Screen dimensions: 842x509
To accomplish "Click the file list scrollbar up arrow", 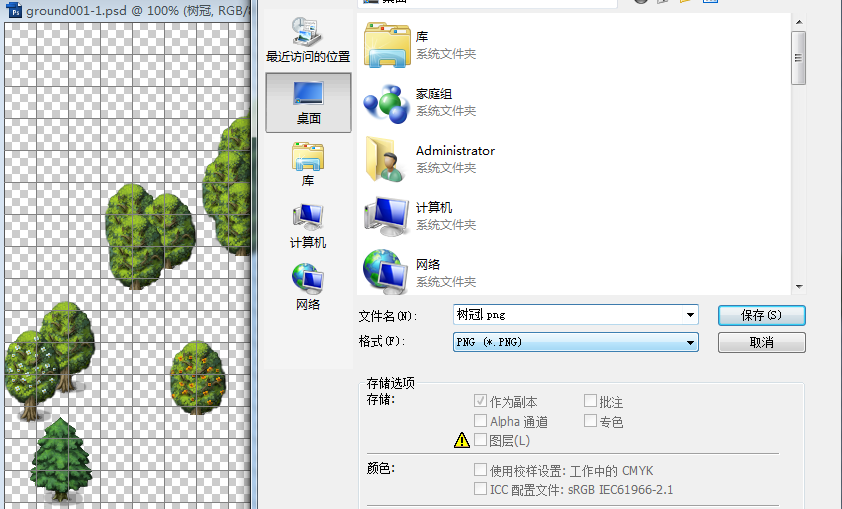I will [799, 22].
